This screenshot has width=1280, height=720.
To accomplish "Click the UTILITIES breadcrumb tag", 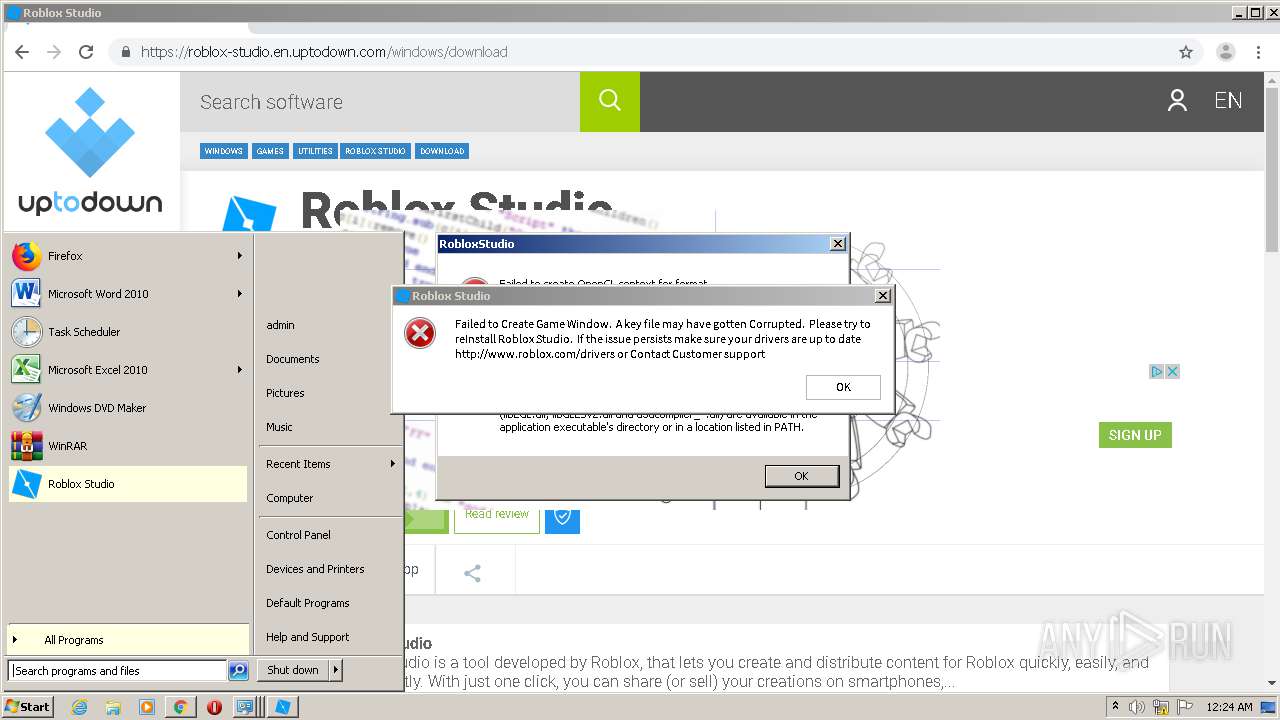I will pyautogui.click(x=315, y=151).
